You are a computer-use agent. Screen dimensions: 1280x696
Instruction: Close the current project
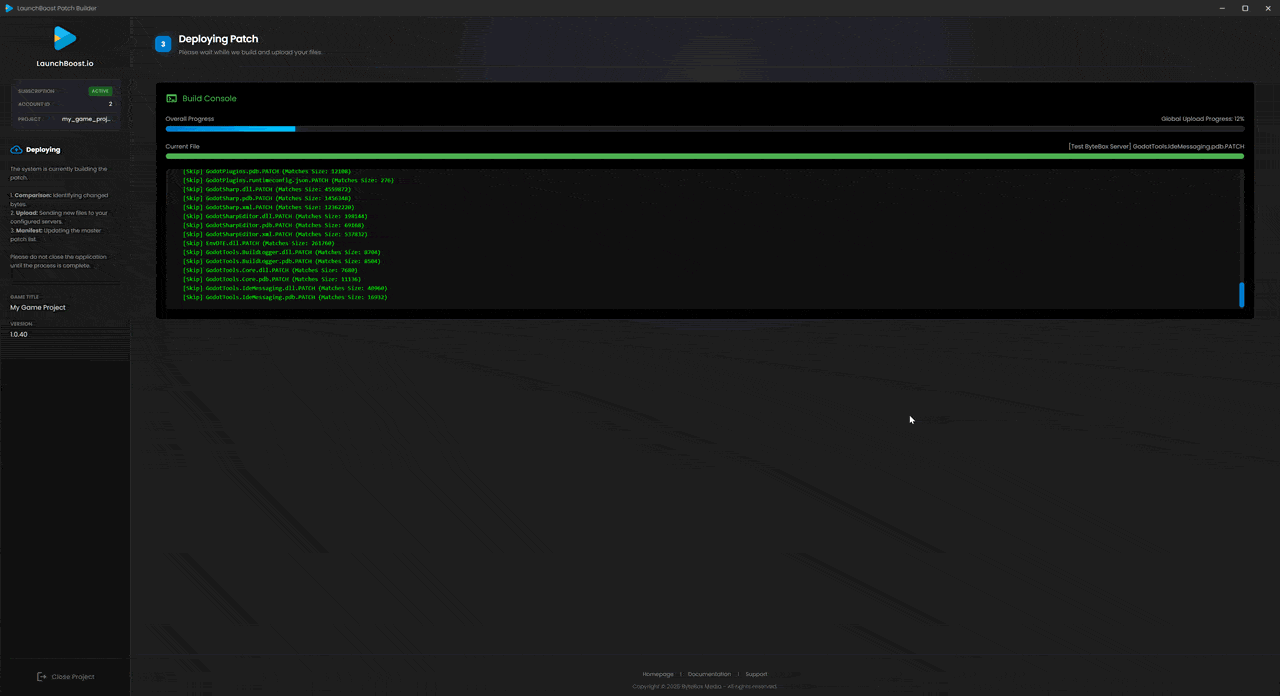66,677
